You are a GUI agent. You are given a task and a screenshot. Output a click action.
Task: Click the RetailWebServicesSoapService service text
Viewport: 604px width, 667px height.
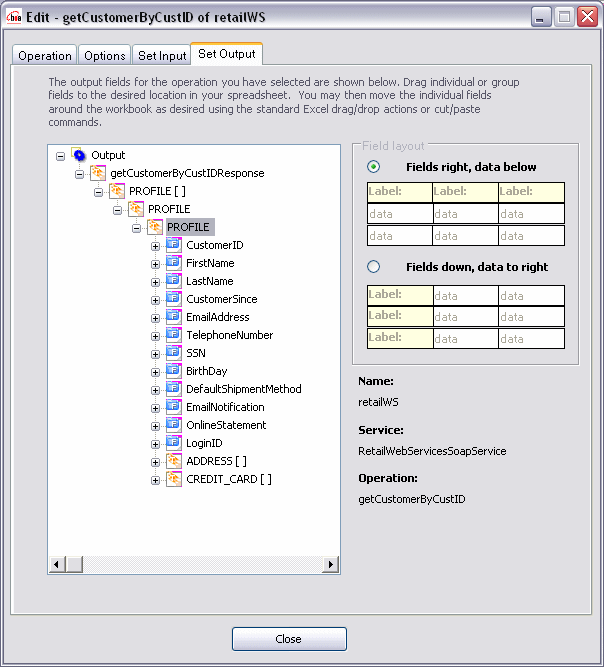(432, 451)
